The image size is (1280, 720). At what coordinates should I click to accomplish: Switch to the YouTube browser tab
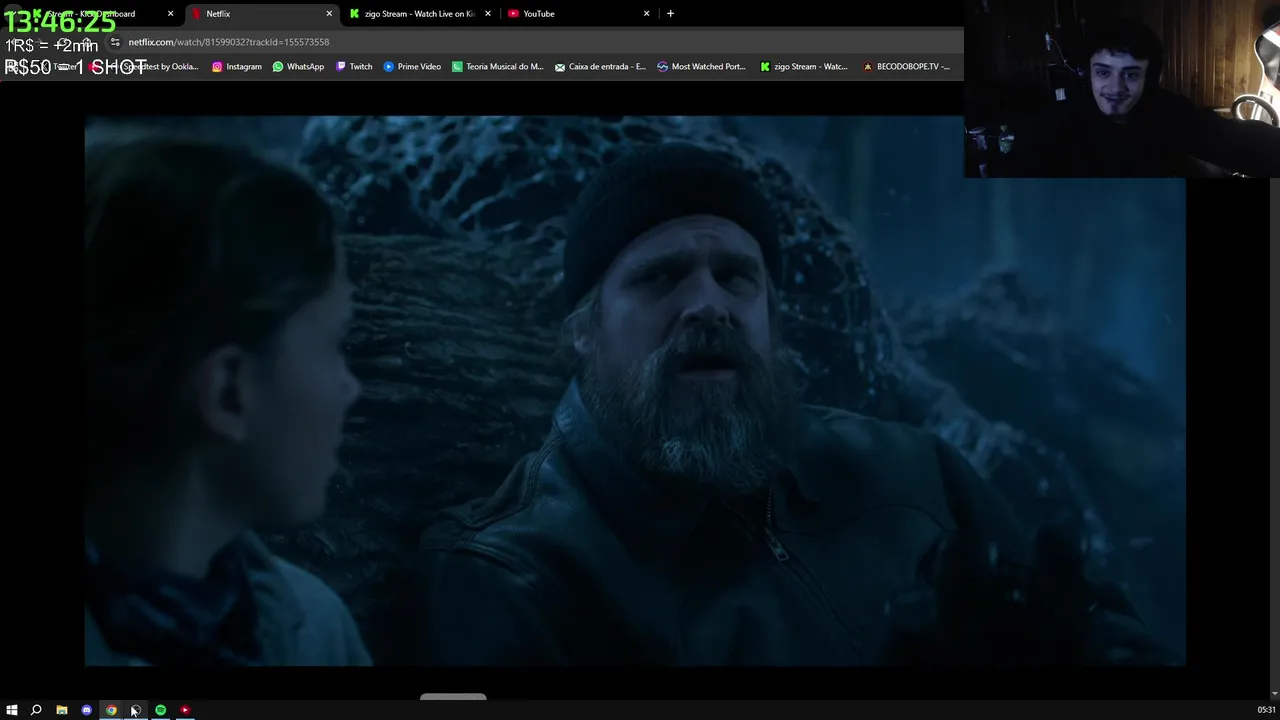578,14
